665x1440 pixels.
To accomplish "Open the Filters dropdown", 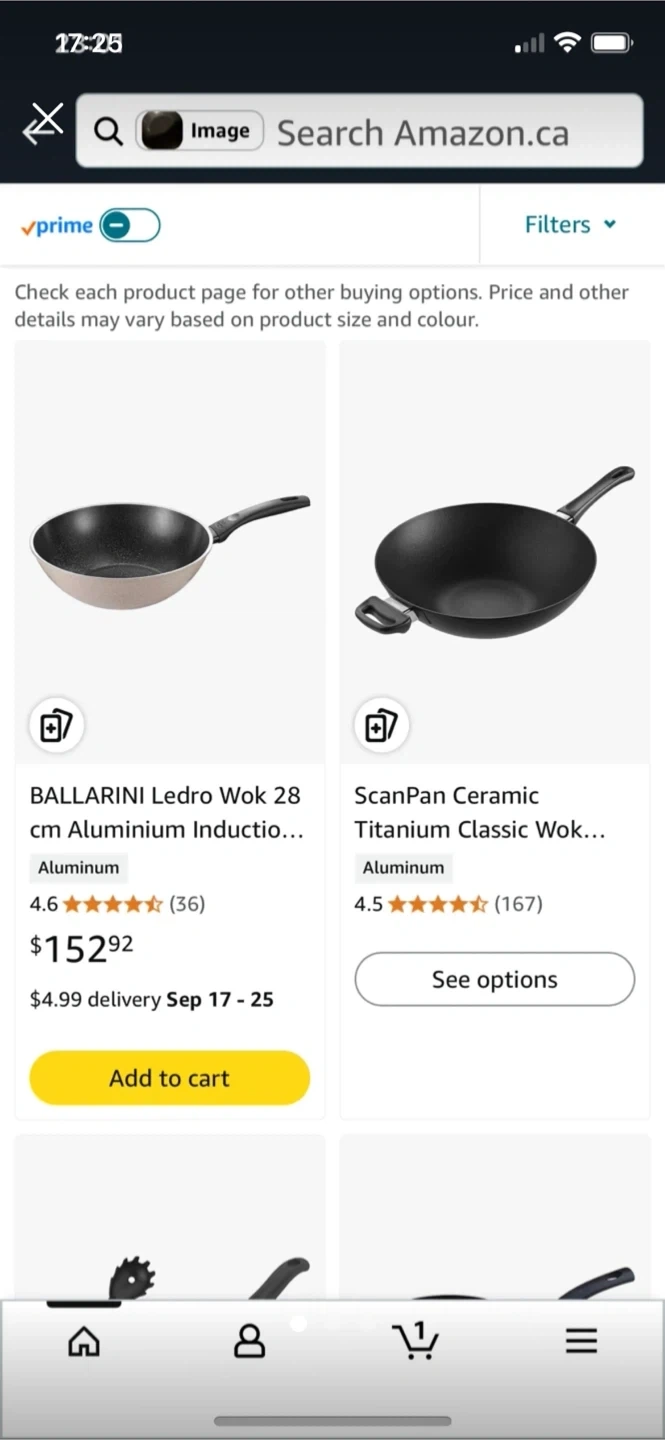I will pyautogui.click(x=570, y=225).
